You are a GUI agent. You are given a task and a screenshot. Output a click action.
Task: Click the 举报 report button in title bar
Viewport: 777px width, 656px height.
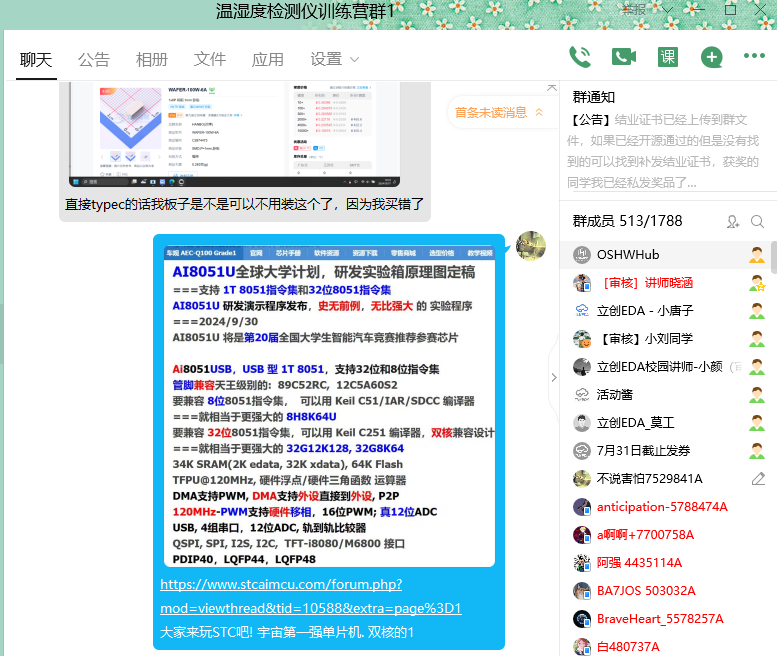click(x=634, y=9)
